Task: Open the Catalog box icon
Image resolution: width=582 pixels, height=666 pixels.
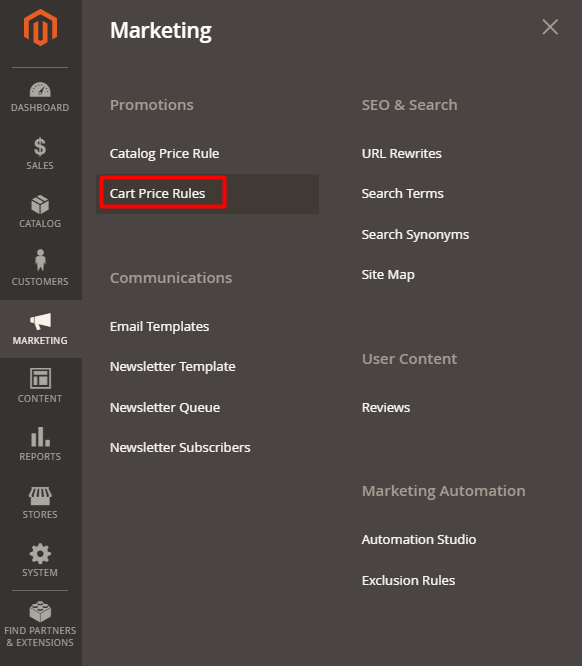Action: (x=40, y=204)
